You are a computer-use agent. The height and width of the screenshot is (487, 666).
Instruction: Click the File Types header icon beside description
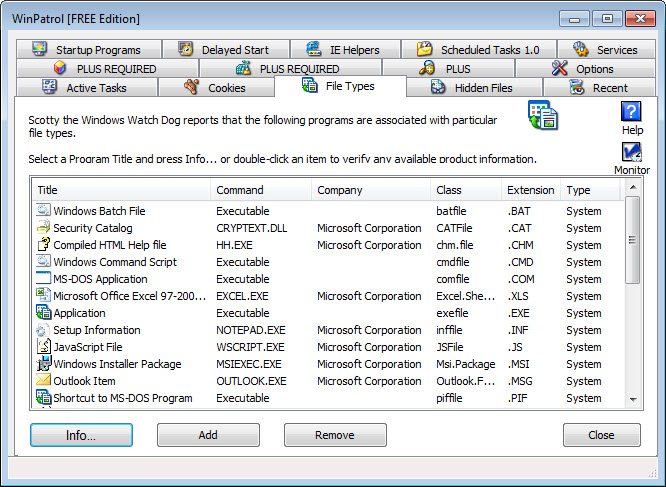click(x=542, y=115)
